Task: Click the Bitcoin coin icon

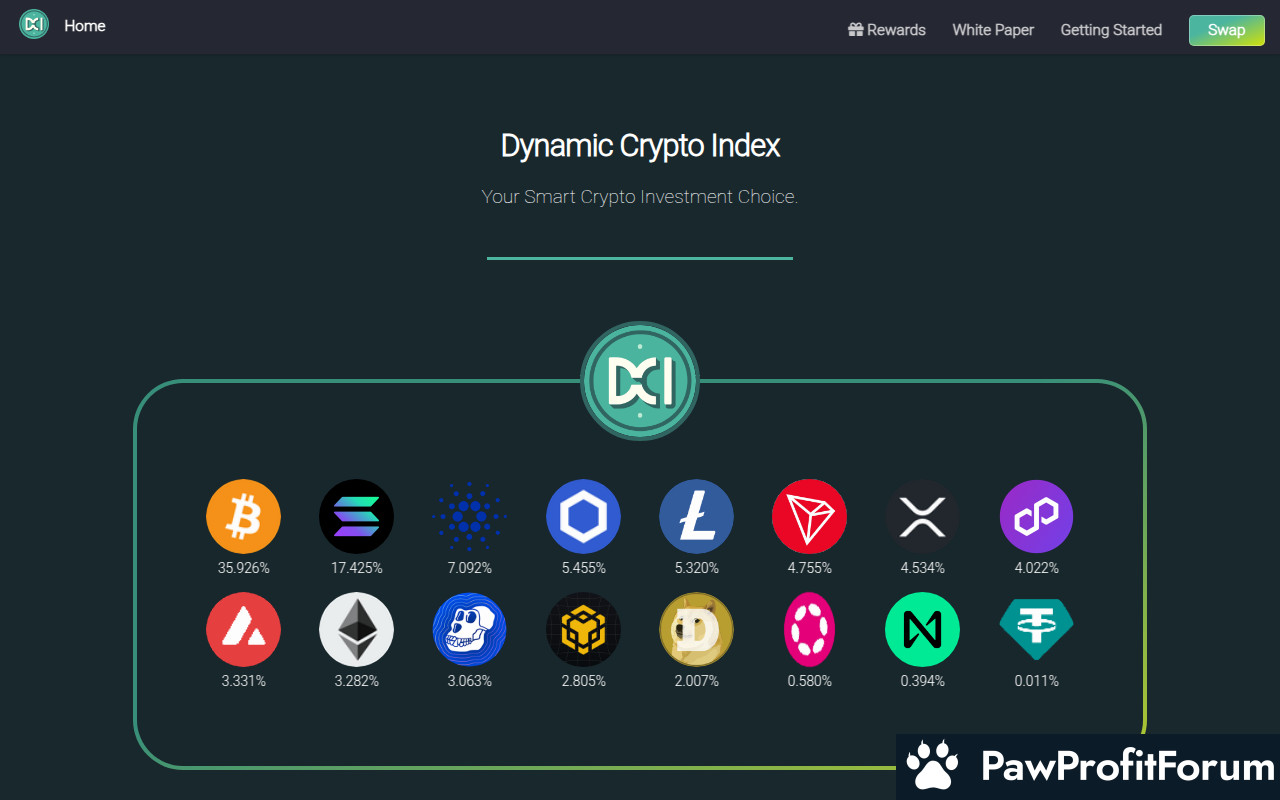Action: (x=243, y=517)
